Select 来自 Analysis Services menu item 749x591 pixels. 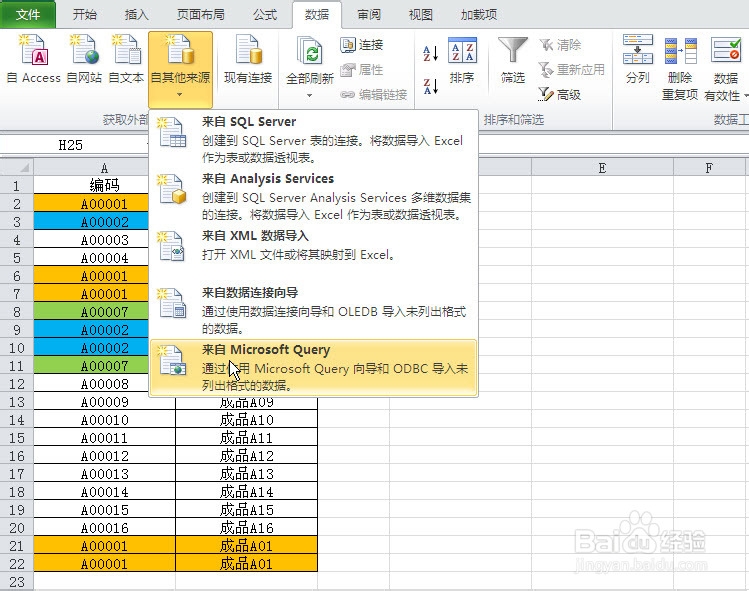click(x=314, y=196)
